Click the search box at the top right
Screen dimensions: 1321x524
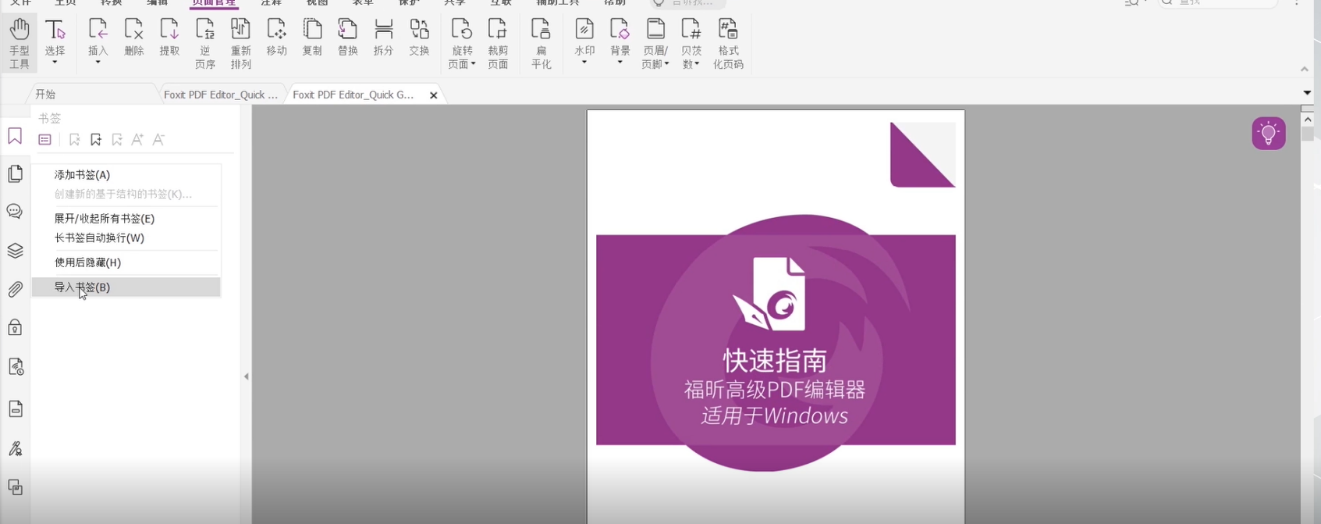(x=1217, y=3)
